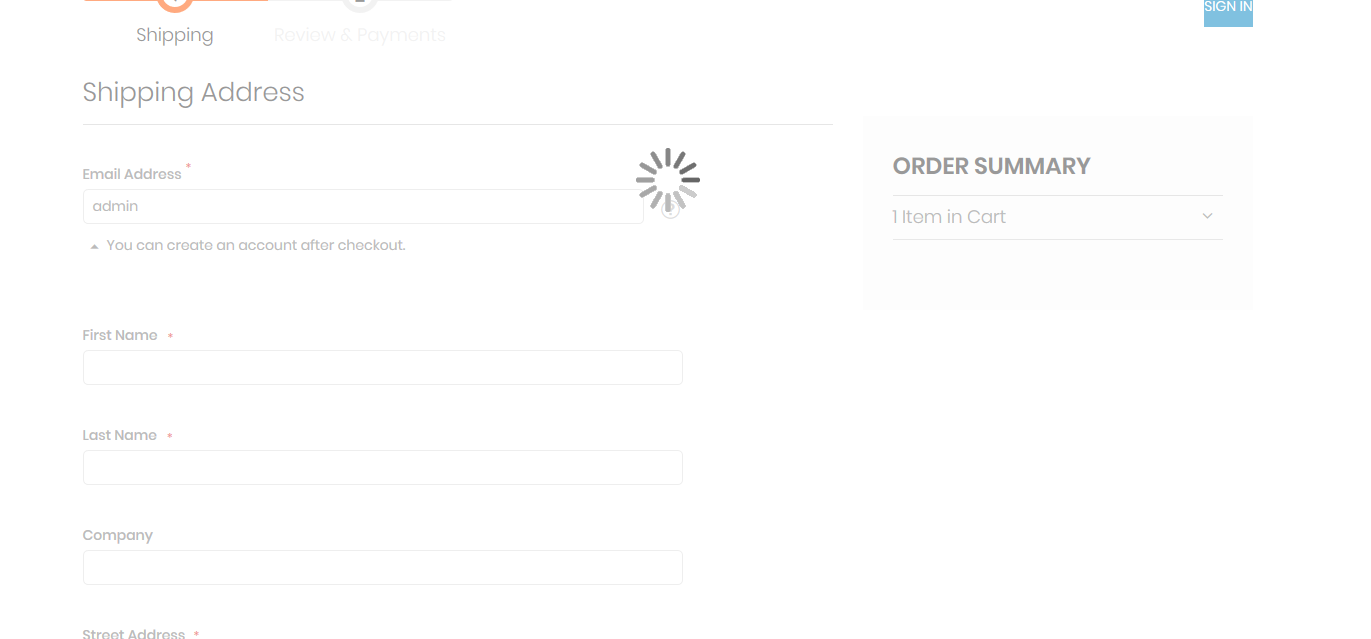Click the Sign In button
Image resolution: width=1371 pixels, height=639 pixels.
click(x=1227, y=10)
